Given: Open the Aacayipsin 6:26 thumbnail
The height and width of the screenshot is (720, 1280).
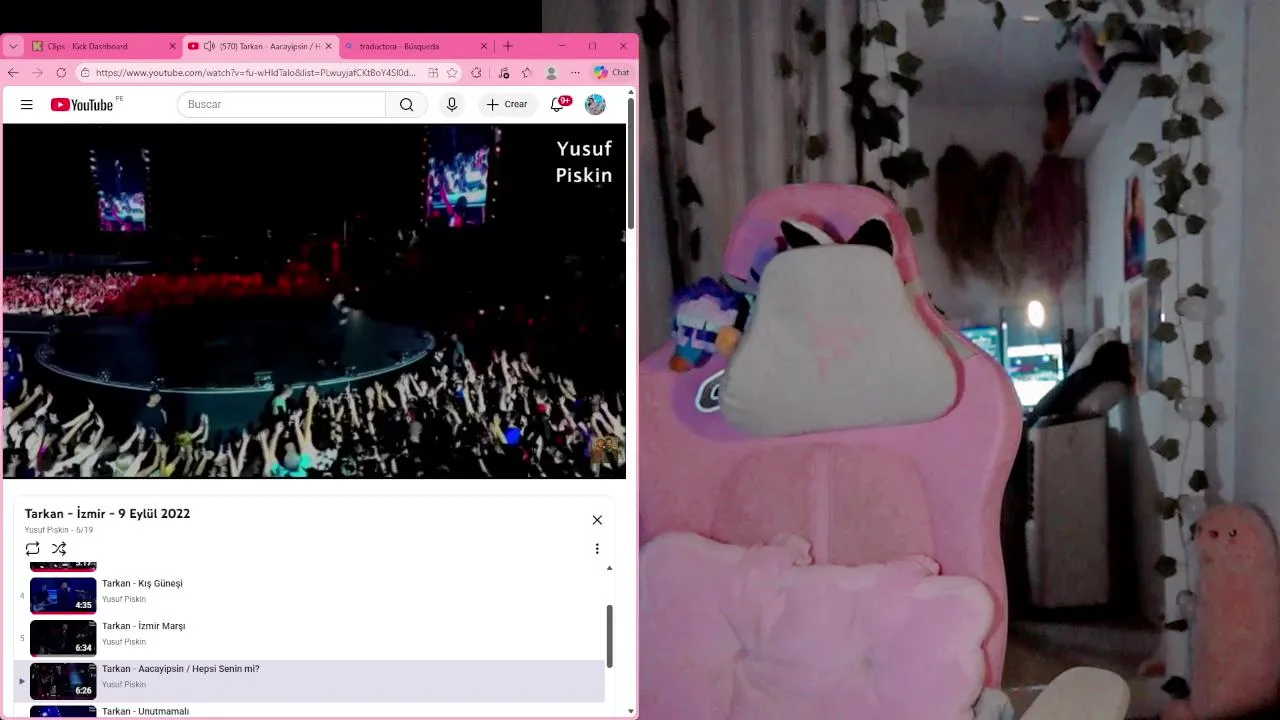Looking at the screenshot, I should pos(63,681).
